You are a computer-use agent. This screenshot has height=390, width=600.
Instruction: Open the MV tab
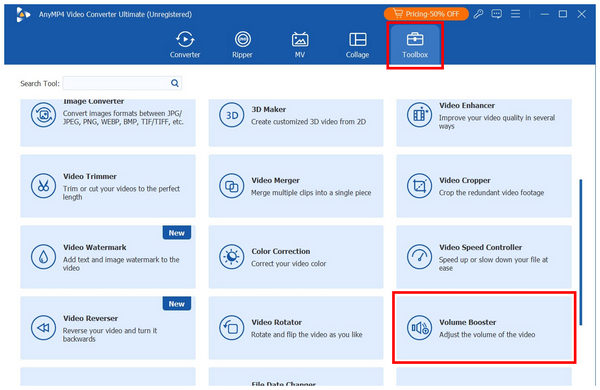click(x=300, y=45)
